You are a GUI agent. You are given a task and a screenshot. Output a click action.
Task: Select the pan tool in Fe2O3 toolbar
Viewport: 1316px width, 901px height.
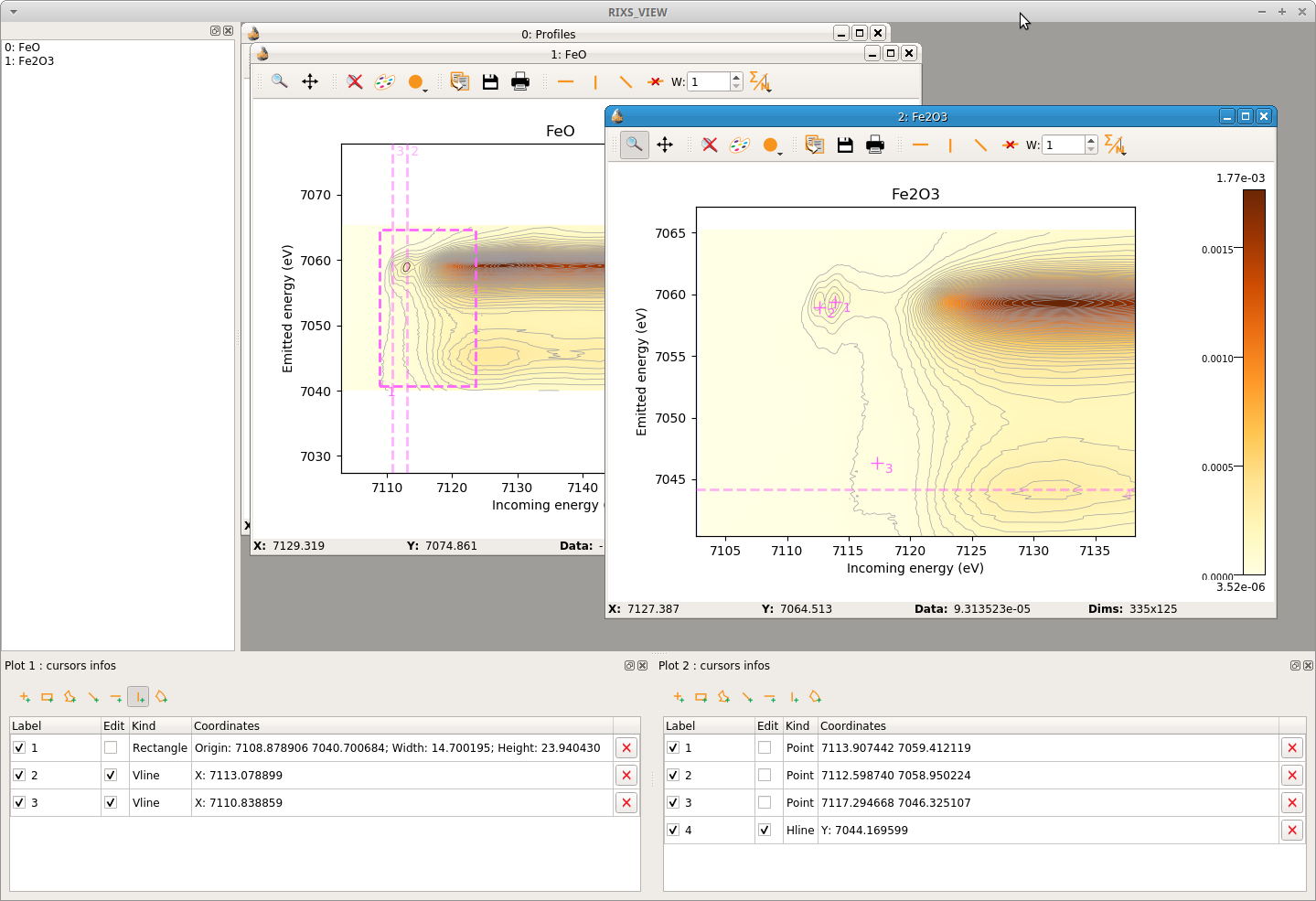coord(665,145)
